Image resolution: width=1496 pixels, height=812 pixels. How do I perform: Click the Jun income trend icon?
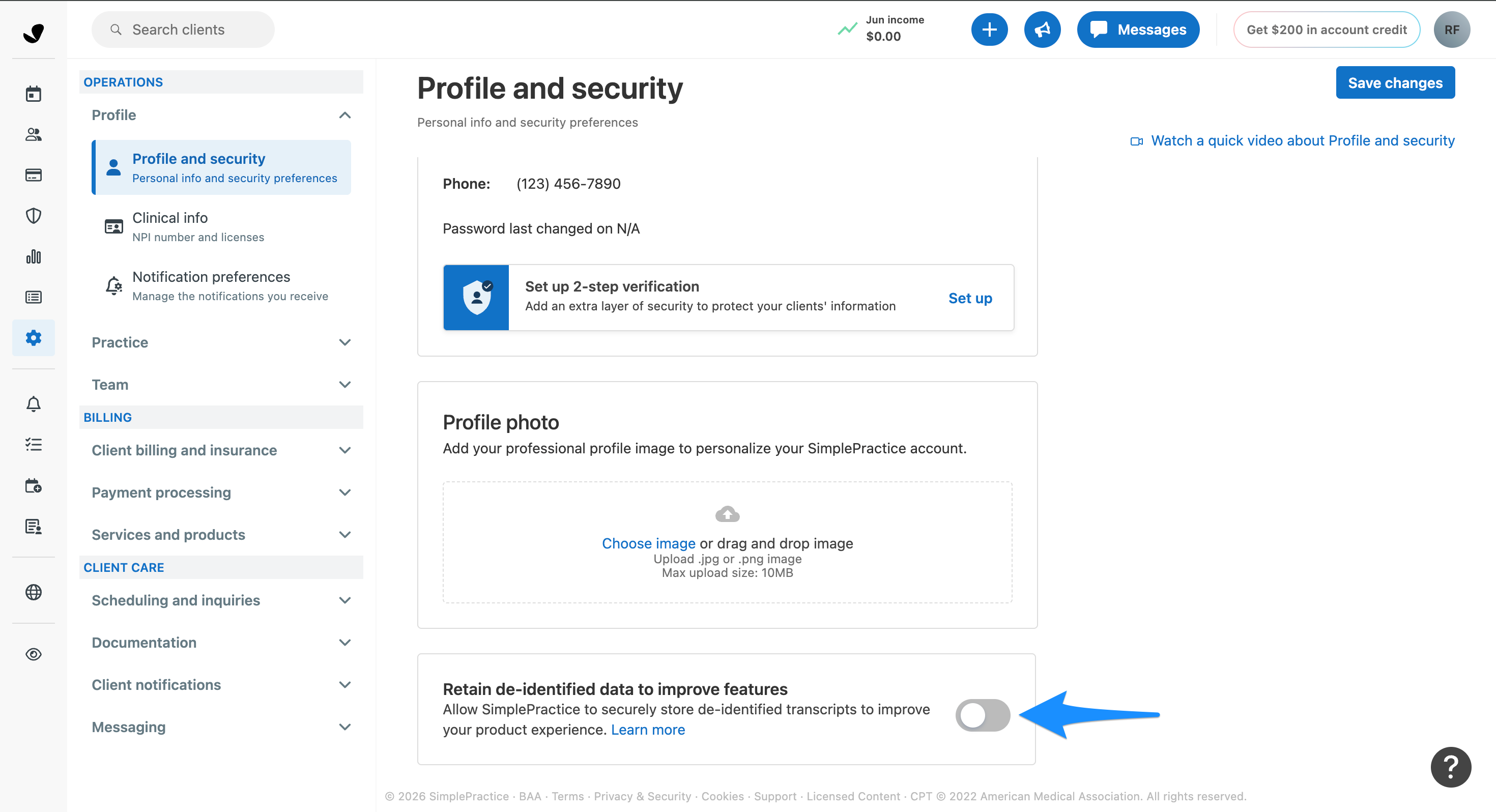point(847,28)
